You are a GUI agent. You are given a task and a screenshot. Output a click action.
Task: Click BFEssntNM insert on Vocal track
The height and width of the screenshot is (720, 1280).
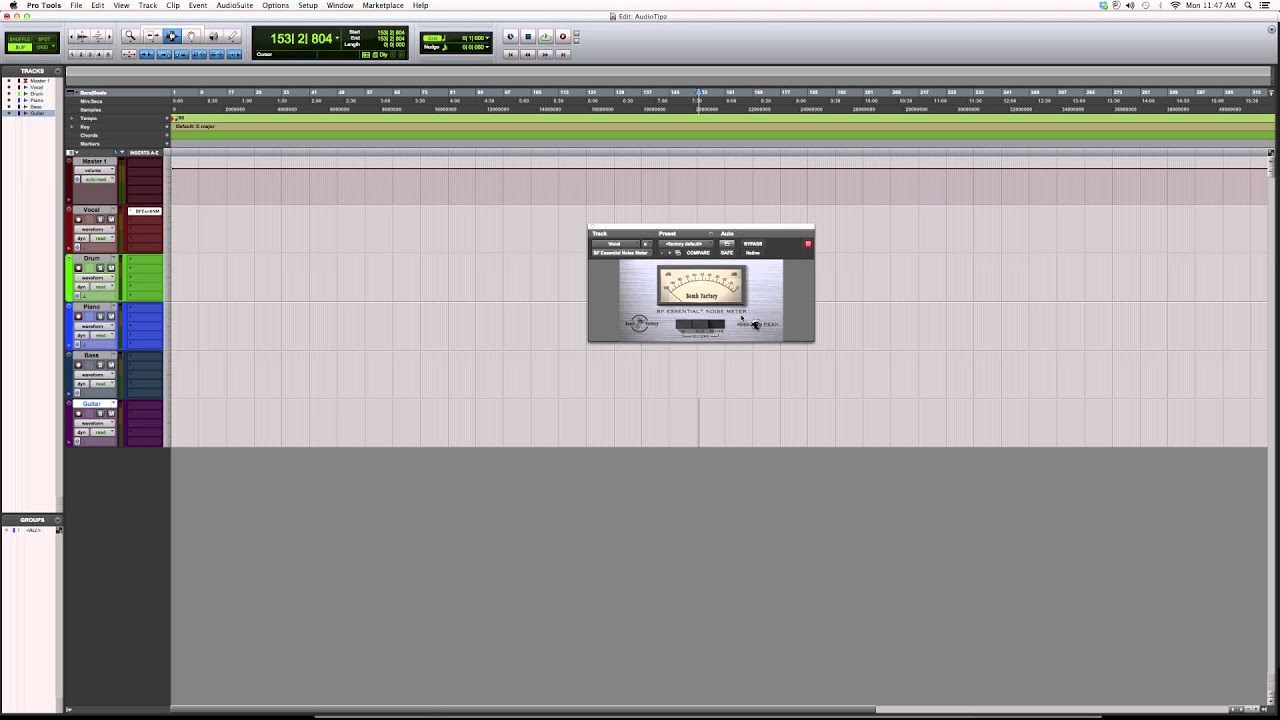145,211
